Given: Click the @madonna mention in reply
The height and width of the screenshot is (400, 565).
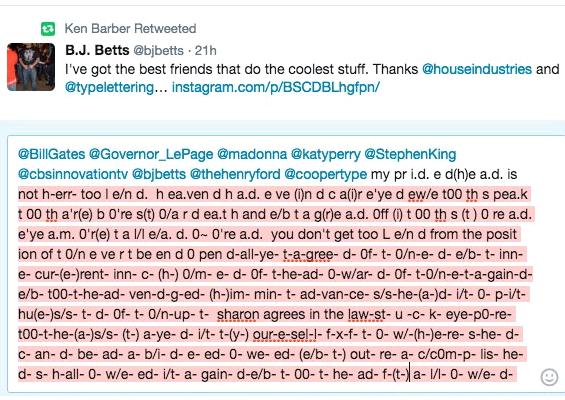Looking at the screenshot, I should pos(252,154).
